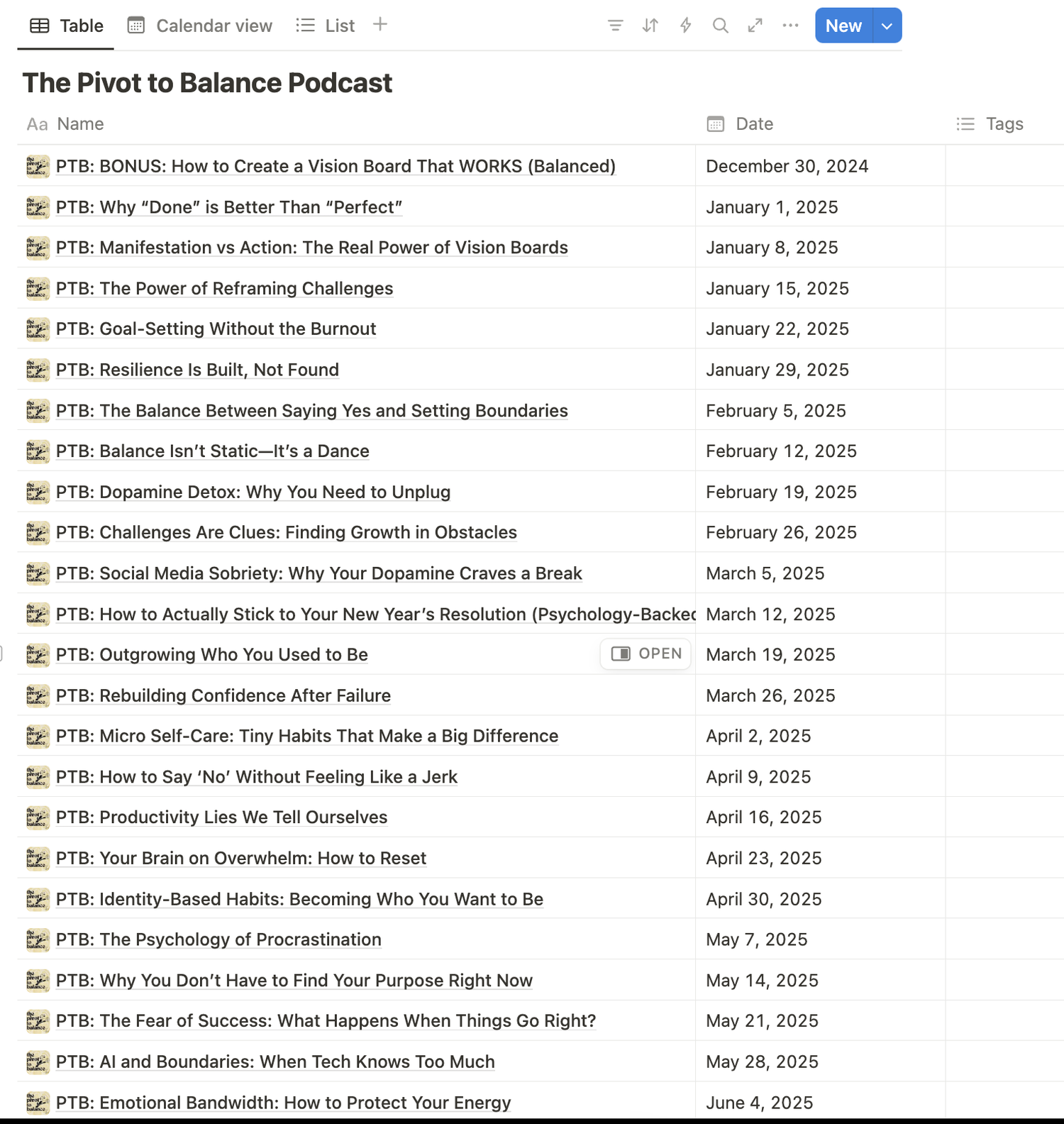The width and height of the screenshot is (1064, 1124).
Task: Click page icon of Dopamine Detox row
Action: point(38,492)
